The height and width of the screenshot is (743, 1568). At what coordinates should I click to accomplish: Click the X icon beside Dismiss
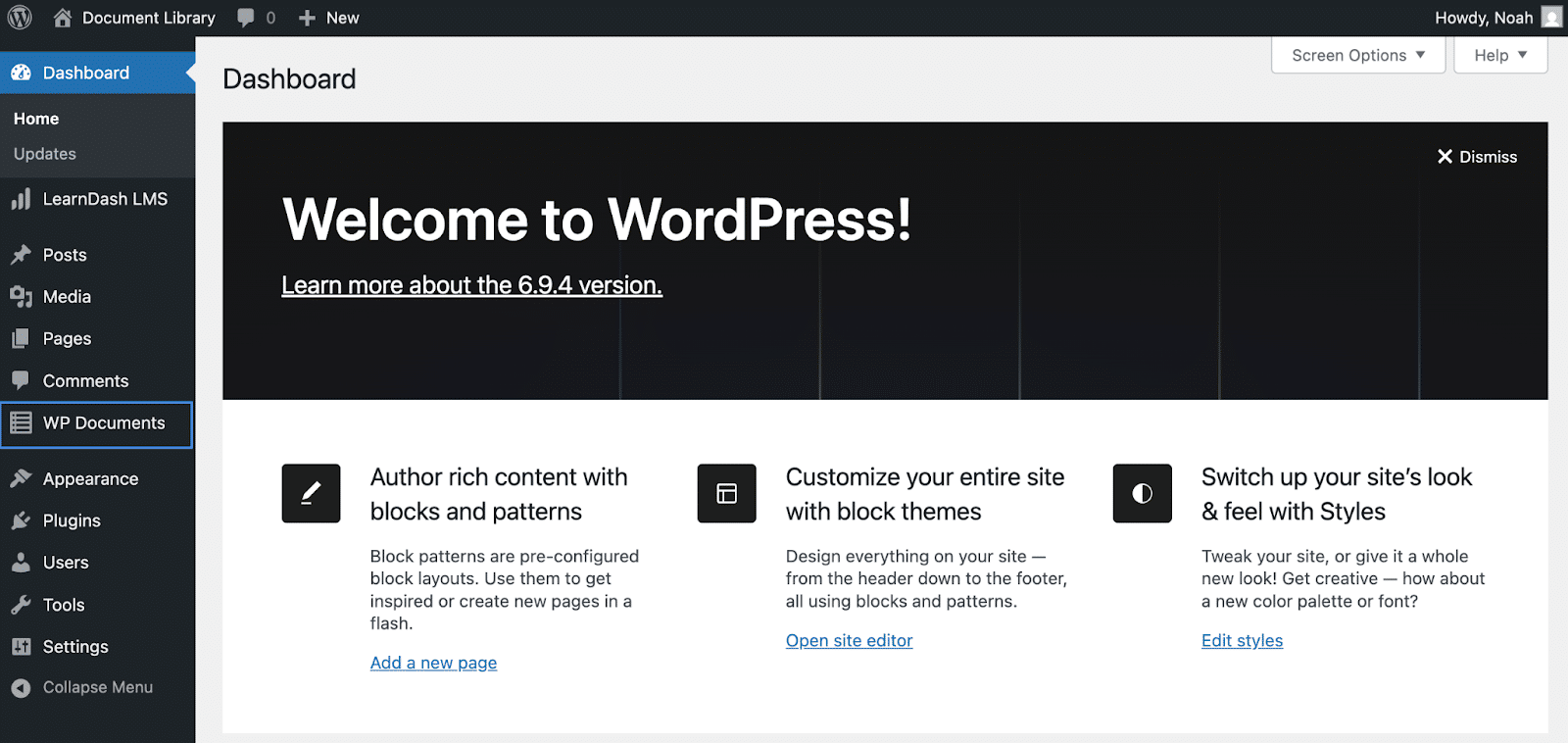click(1445, 157)
